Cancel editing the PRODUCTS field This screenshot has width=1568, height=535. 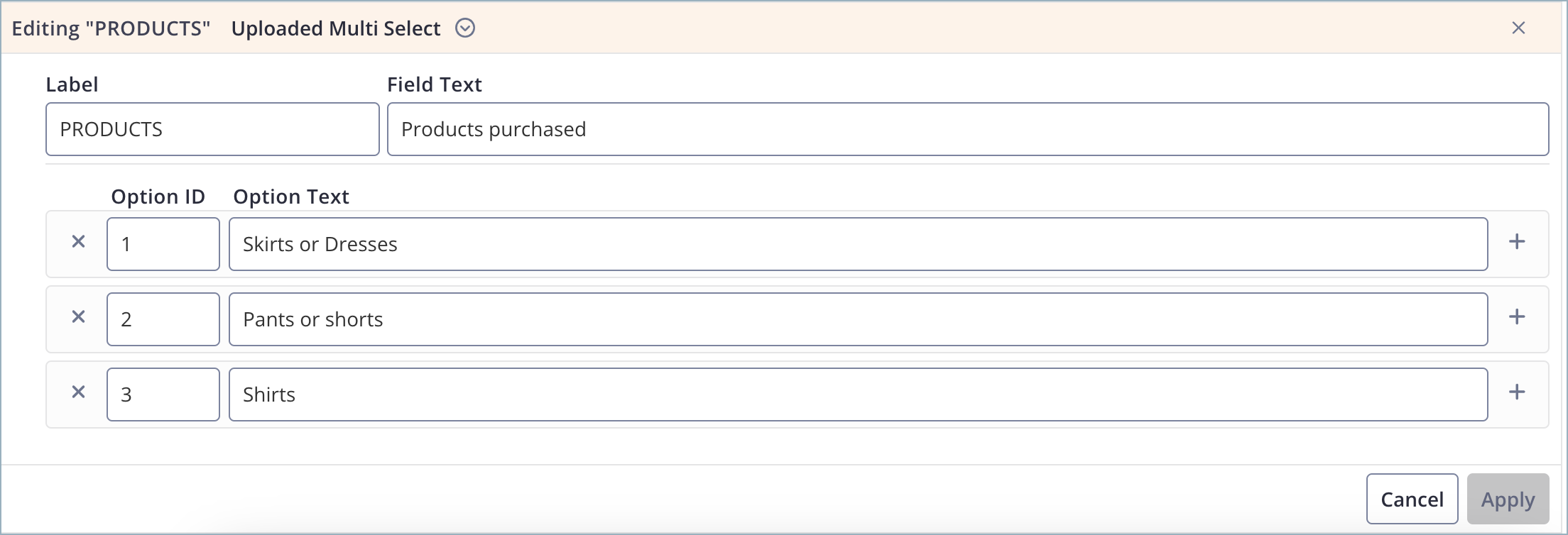pyautogui.click(x=1412, y=498)
